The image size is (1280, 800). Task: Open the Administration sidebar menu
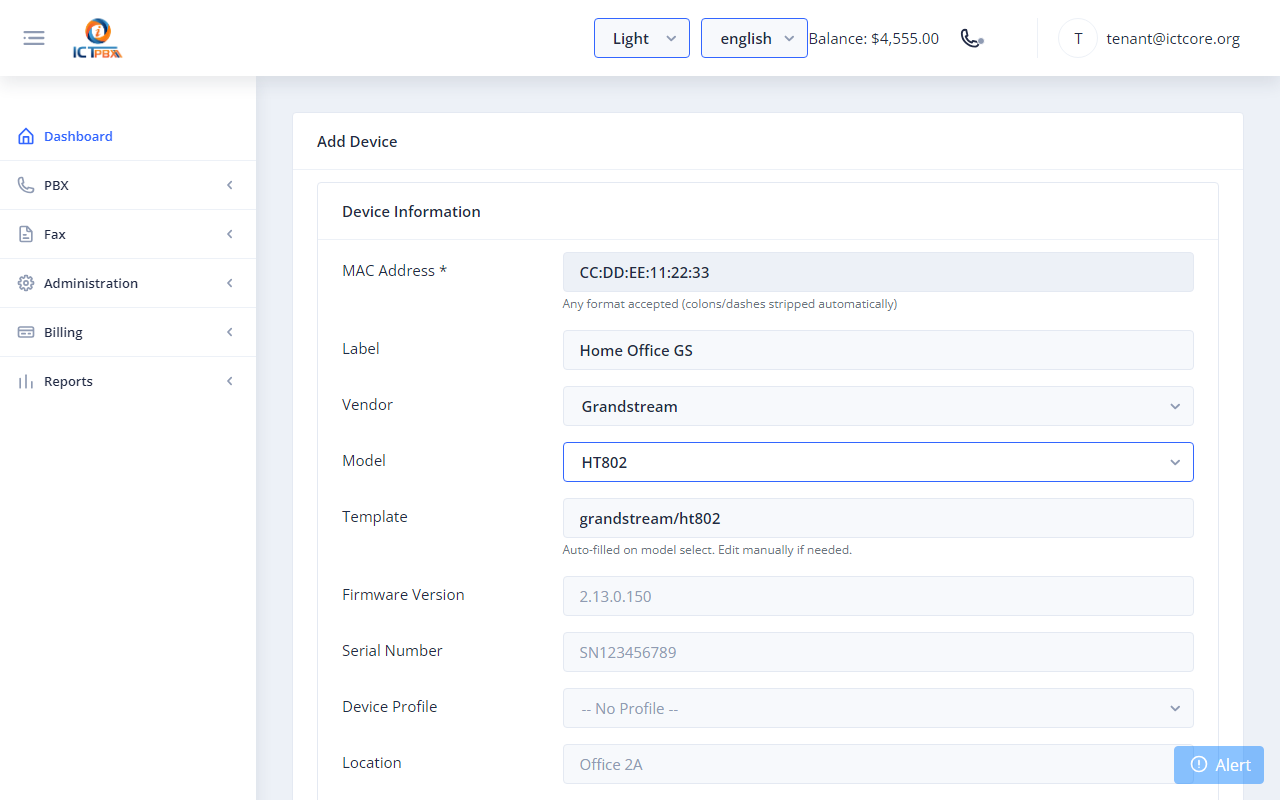coord(128,283)
